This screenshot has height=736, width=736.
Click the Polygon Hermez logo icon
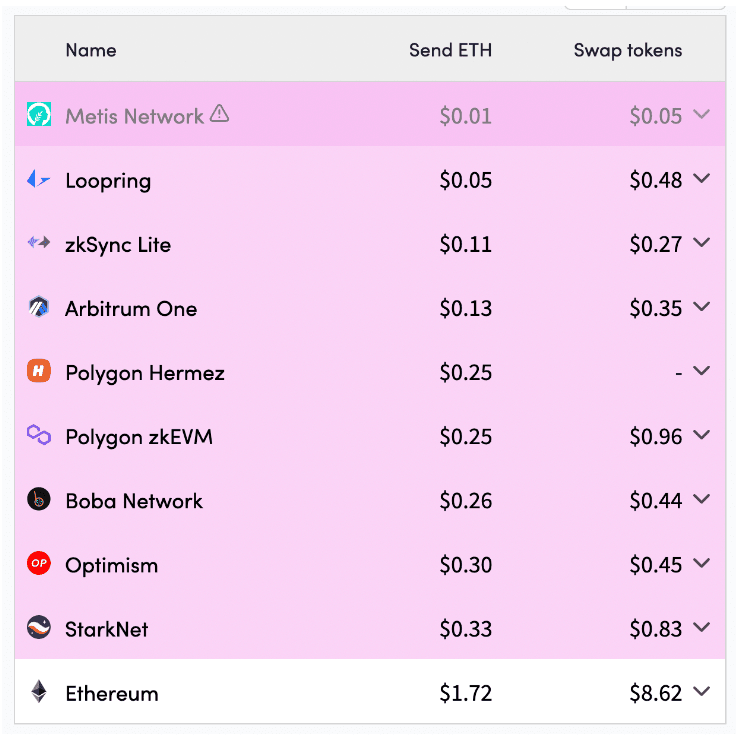point(38,372)
